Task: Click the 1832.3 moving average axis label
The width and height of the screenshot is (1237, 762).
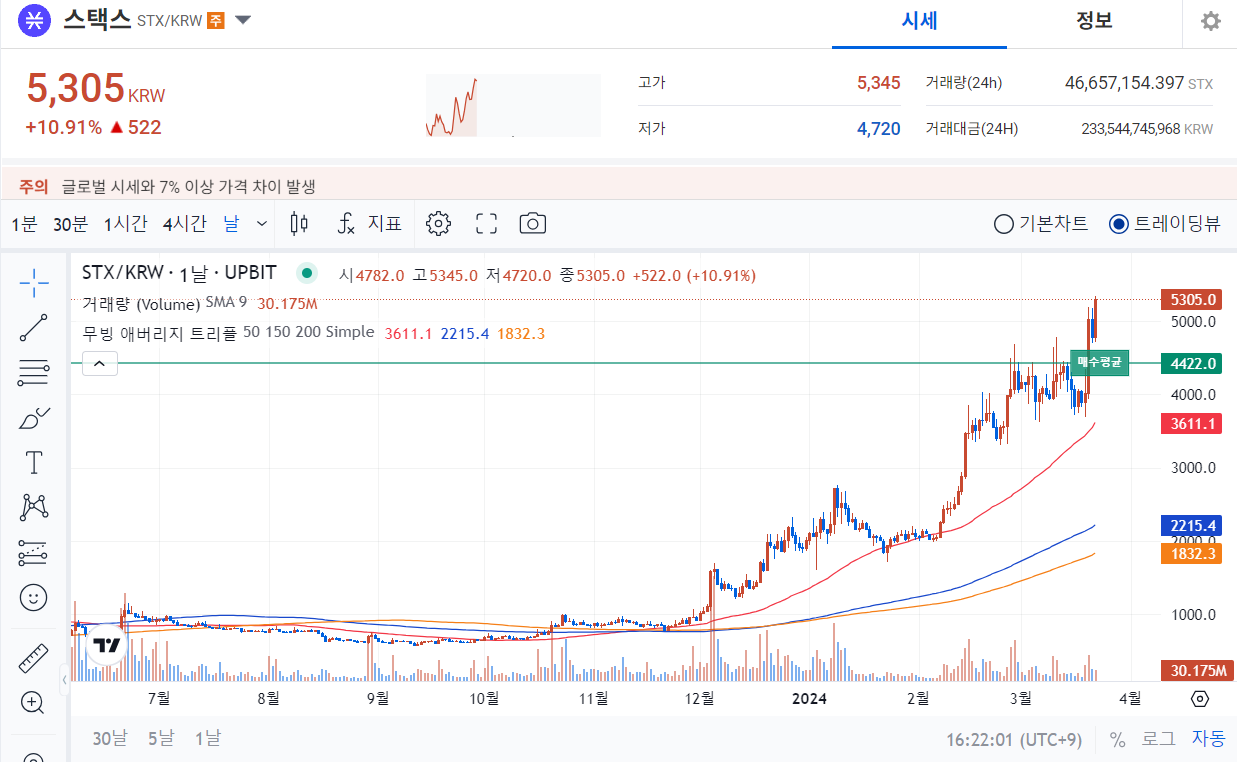Action: [x=1191, y=553]
